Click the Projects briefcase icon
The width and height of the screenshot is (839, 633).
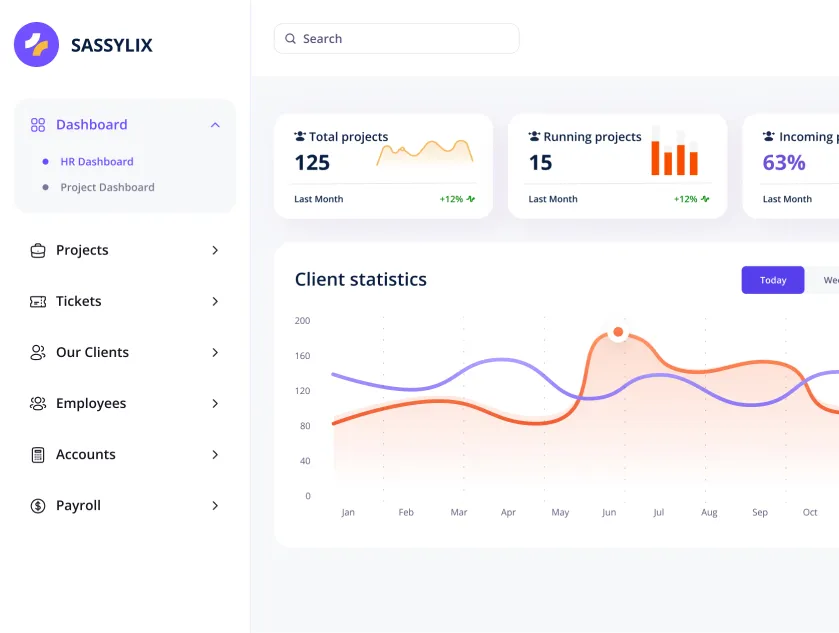coord(38,250)
